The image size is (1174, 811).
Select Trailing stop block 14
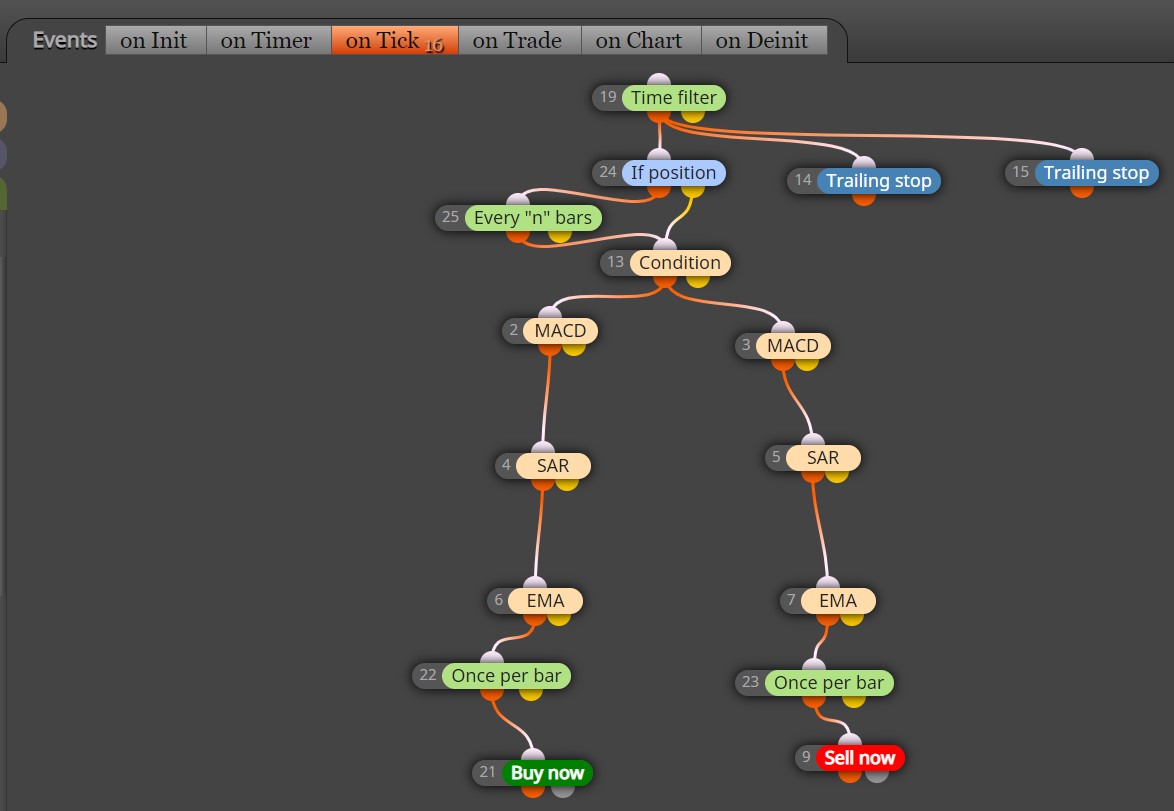tap(879, 181)
